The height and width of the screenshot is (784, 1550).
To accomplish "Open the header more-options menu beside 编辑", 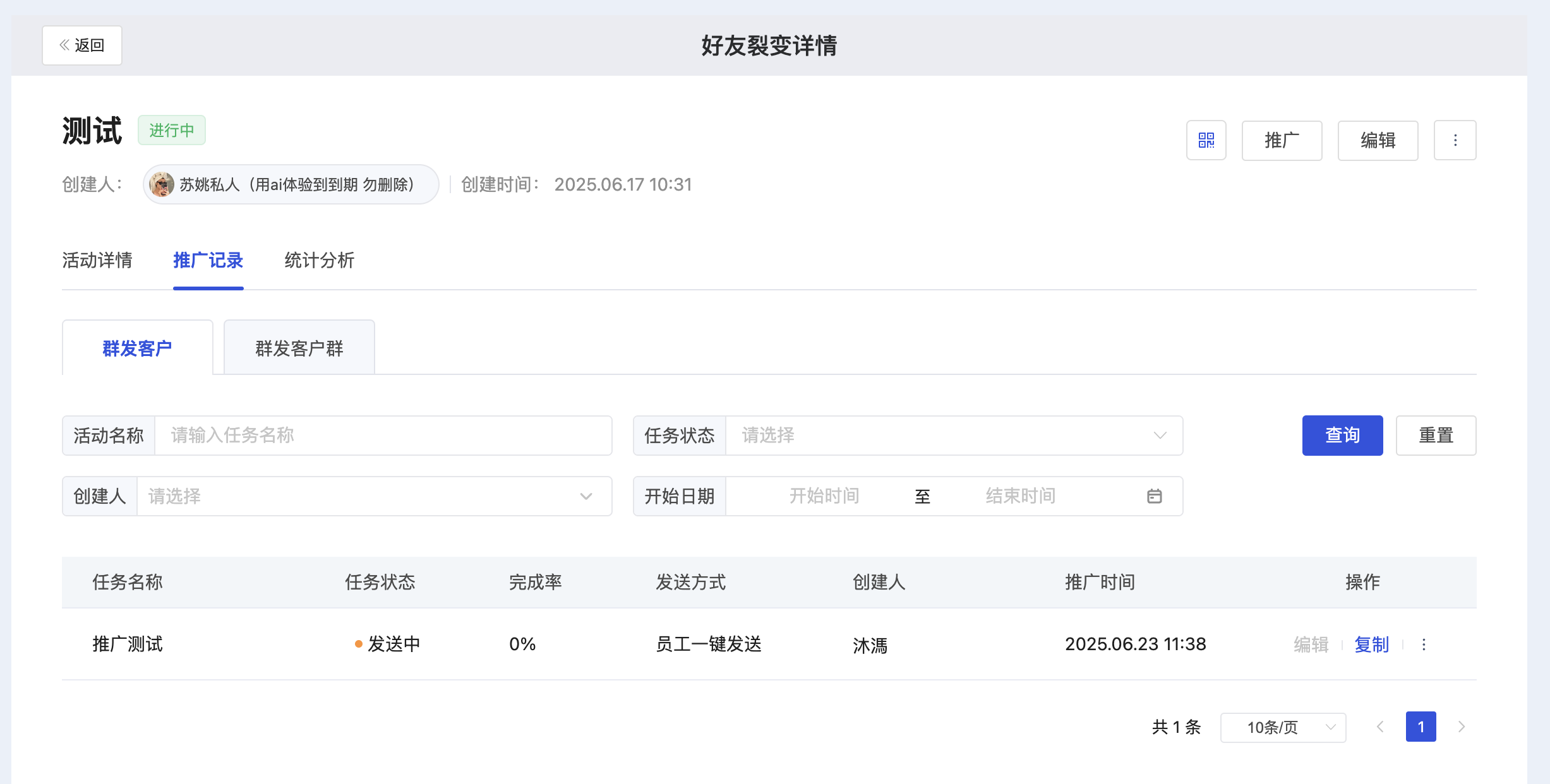I will [1455, 140].
